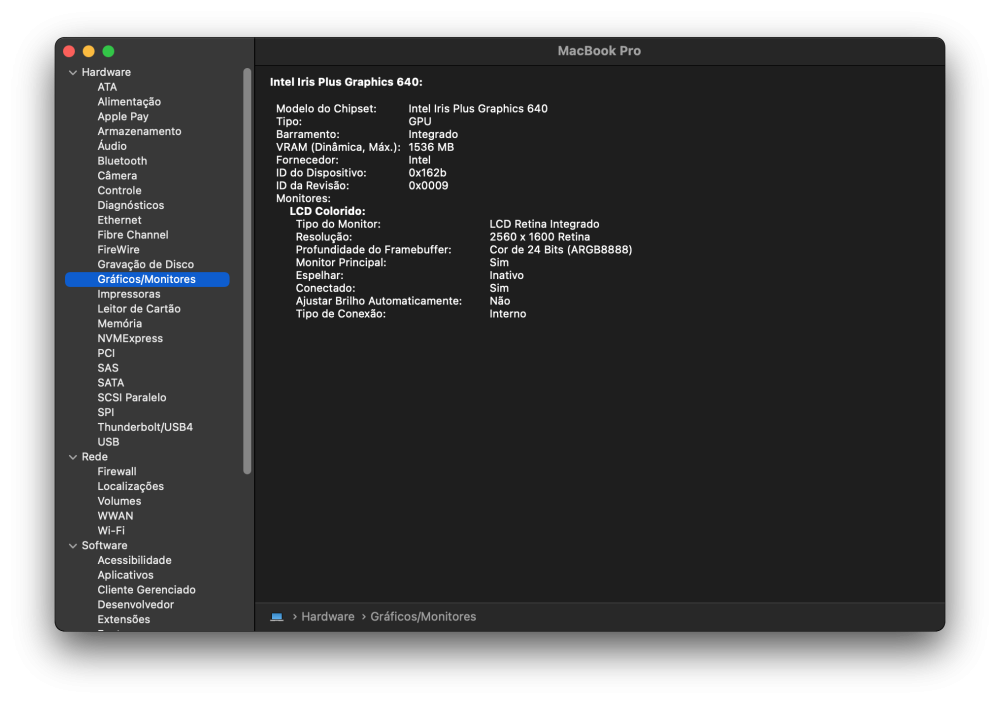Click the Barramento value Integrado
Image resolution: width=1000 pixels, height=704 pixels.
click(433, 135)
